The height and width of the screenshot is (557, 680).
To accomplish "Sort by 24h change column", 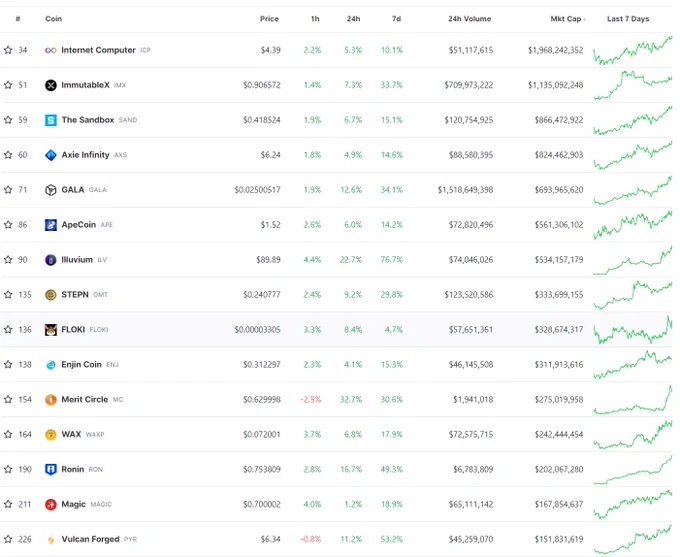I will (353, 19).
